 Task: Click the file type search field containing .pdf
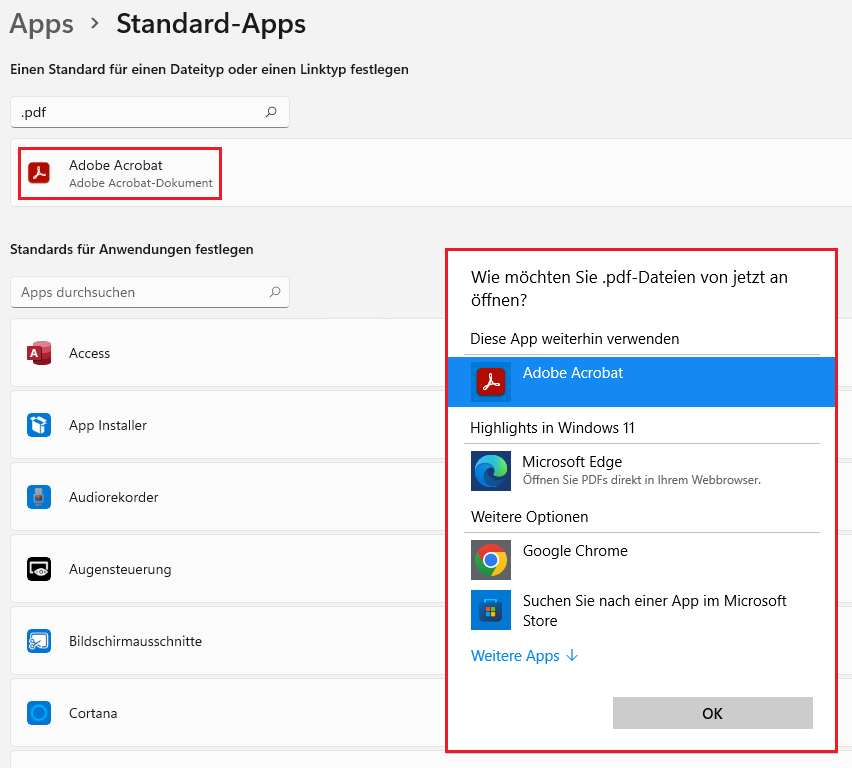pyautogui.click(x=140, y=113)
